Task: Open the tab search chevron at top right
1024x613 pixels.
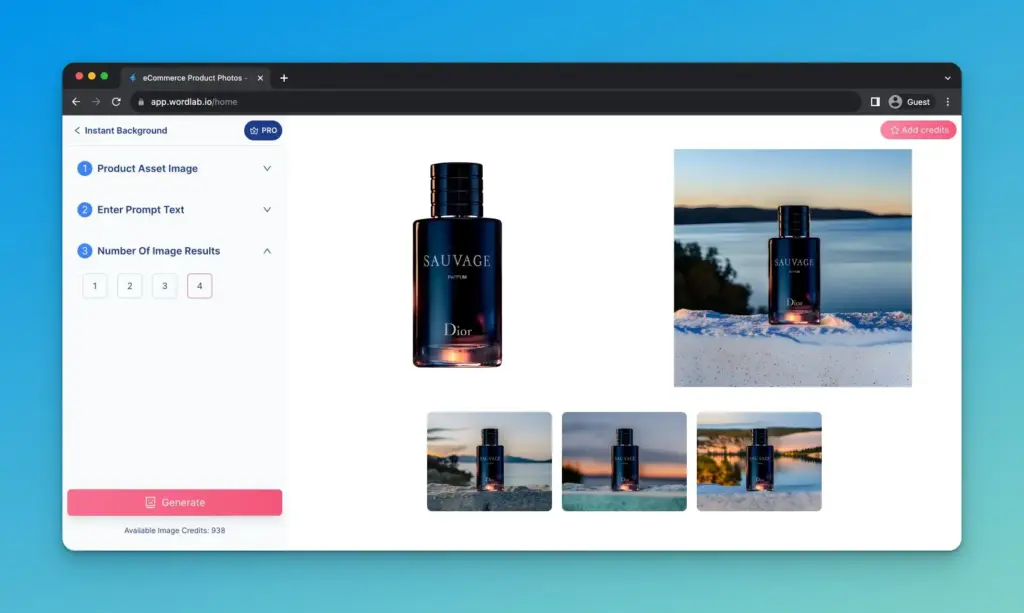Action: pyautogui.click(x=948, y=78)
